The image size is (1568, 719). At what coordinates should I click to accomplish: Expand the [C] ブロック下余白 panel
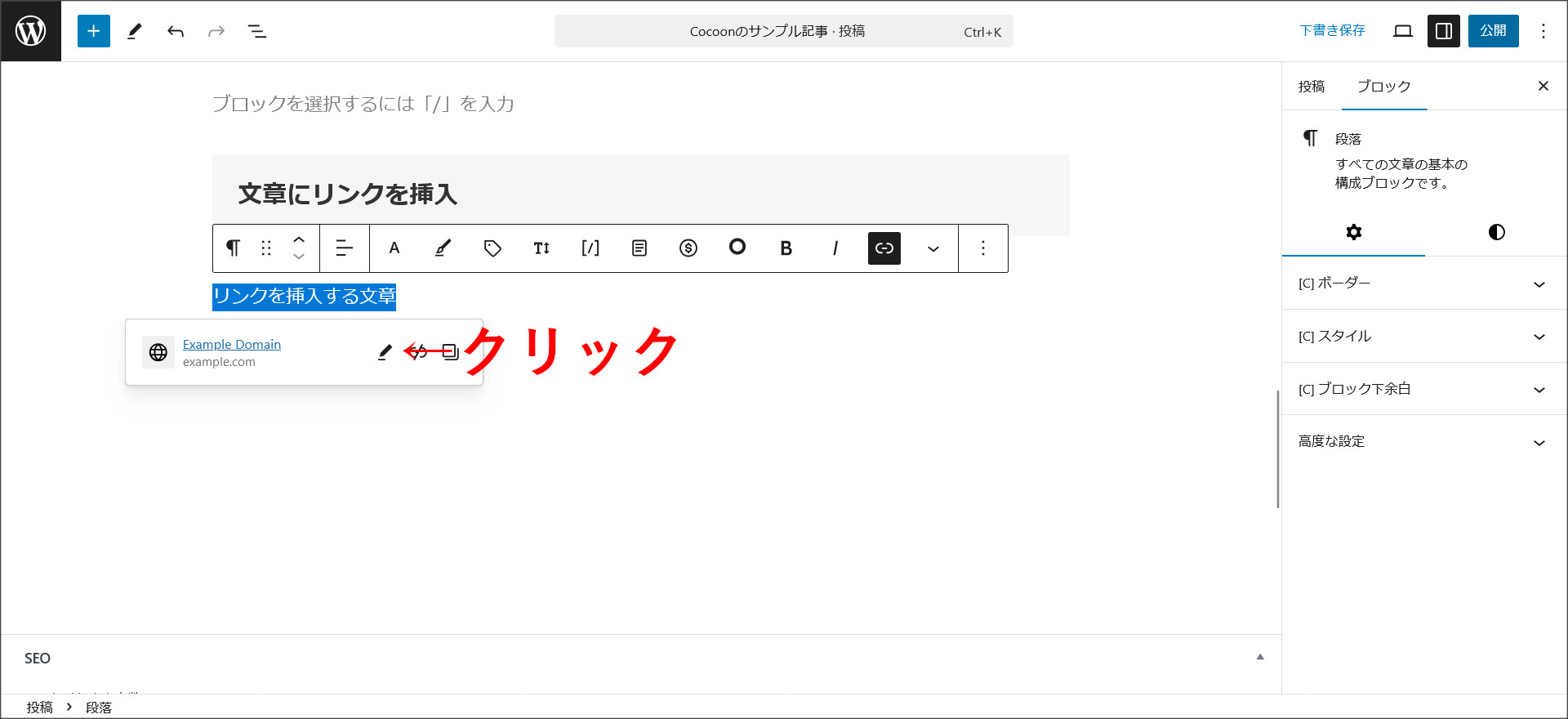(1423, 389)
